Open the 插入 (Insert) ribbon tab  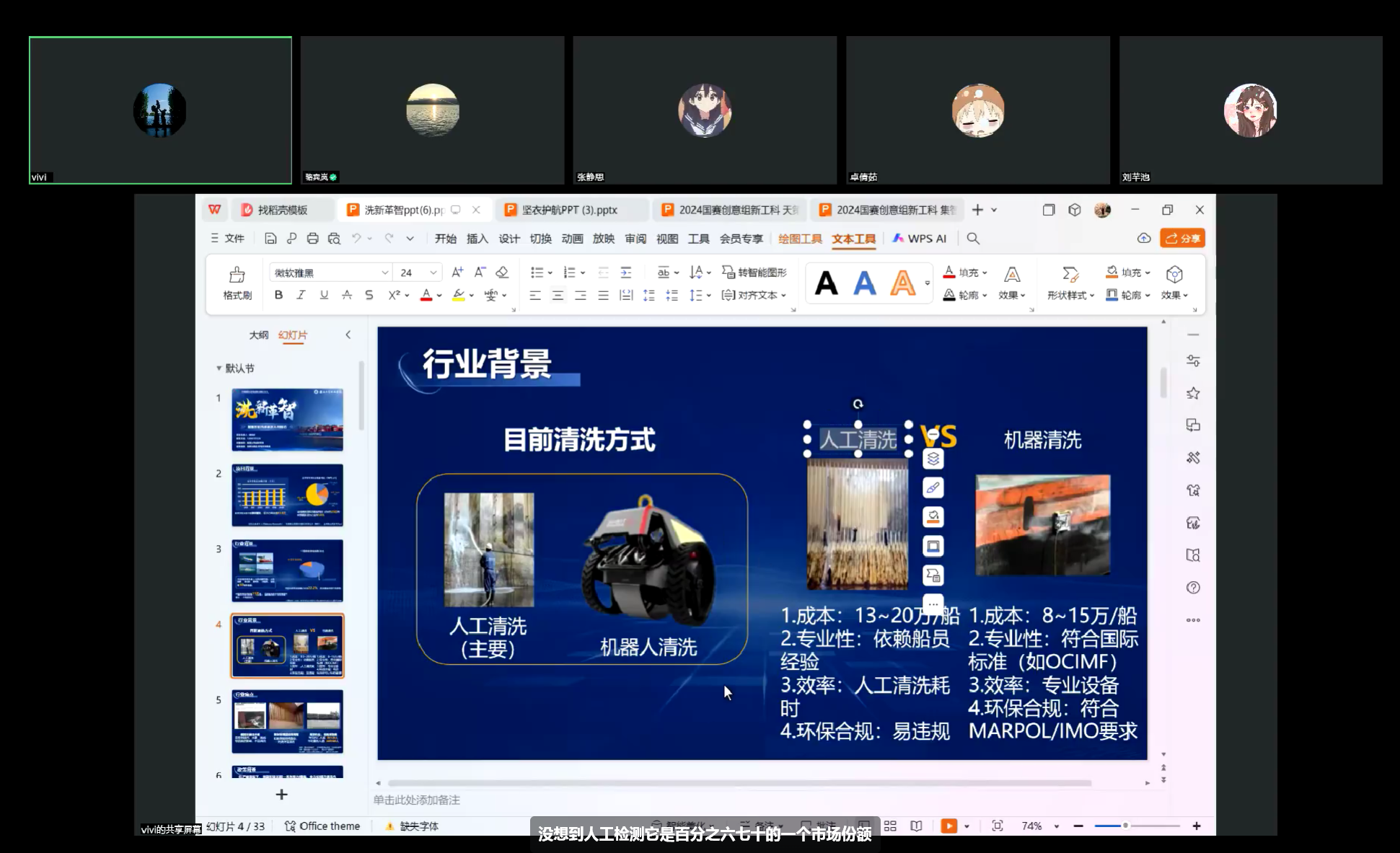coord(477,239)
